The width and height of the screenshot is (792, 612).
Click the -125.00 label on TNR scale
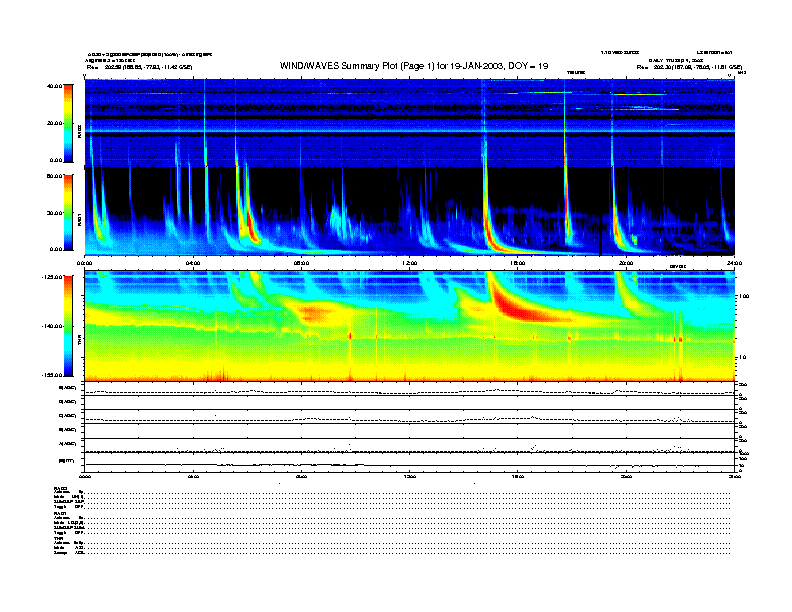pos(52,277)
